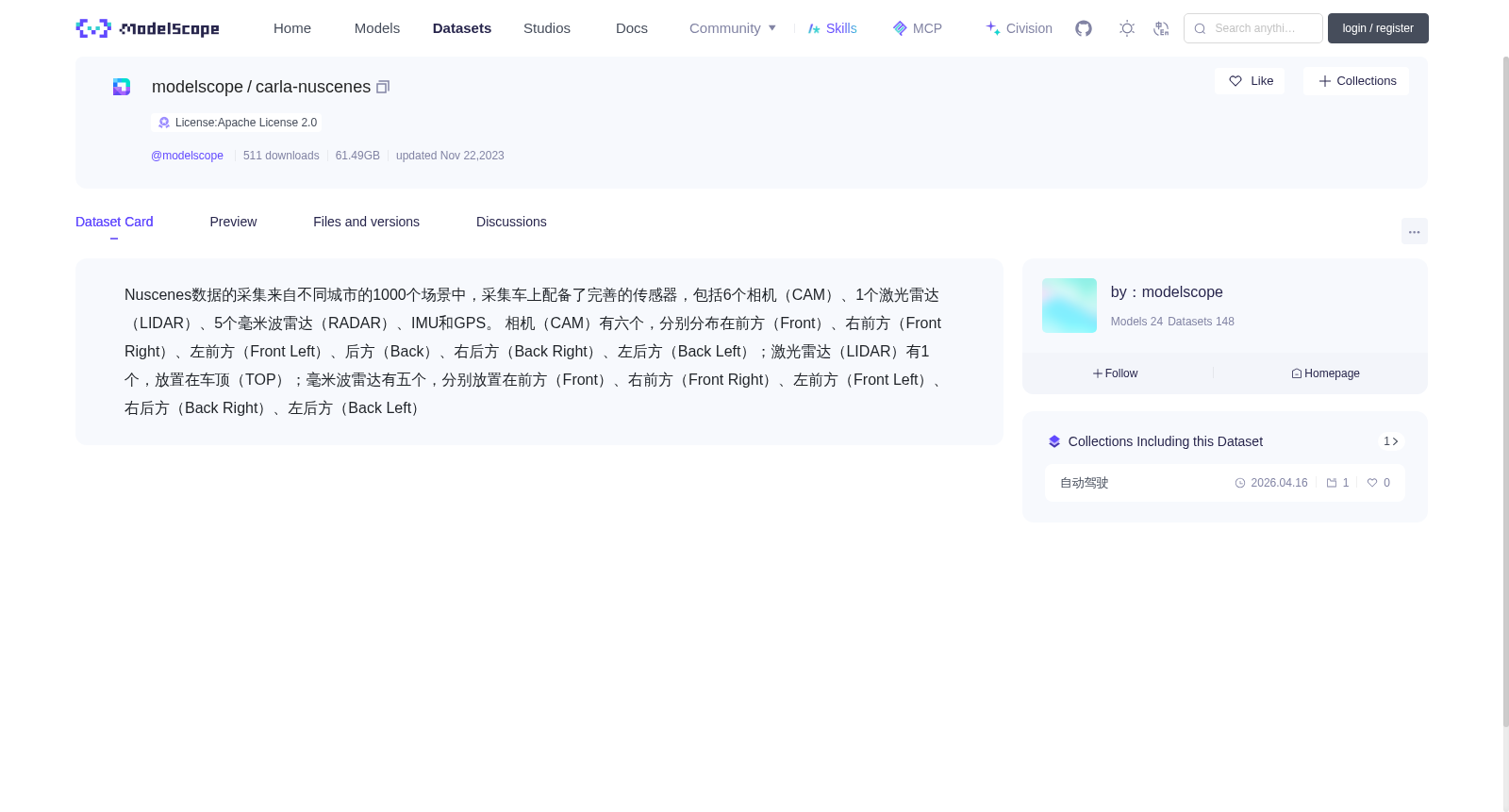Screen dimensions: 1509x812
Task: Click the by：modelscope author name
Action: pyautogui.click(x=1167, y=292)
